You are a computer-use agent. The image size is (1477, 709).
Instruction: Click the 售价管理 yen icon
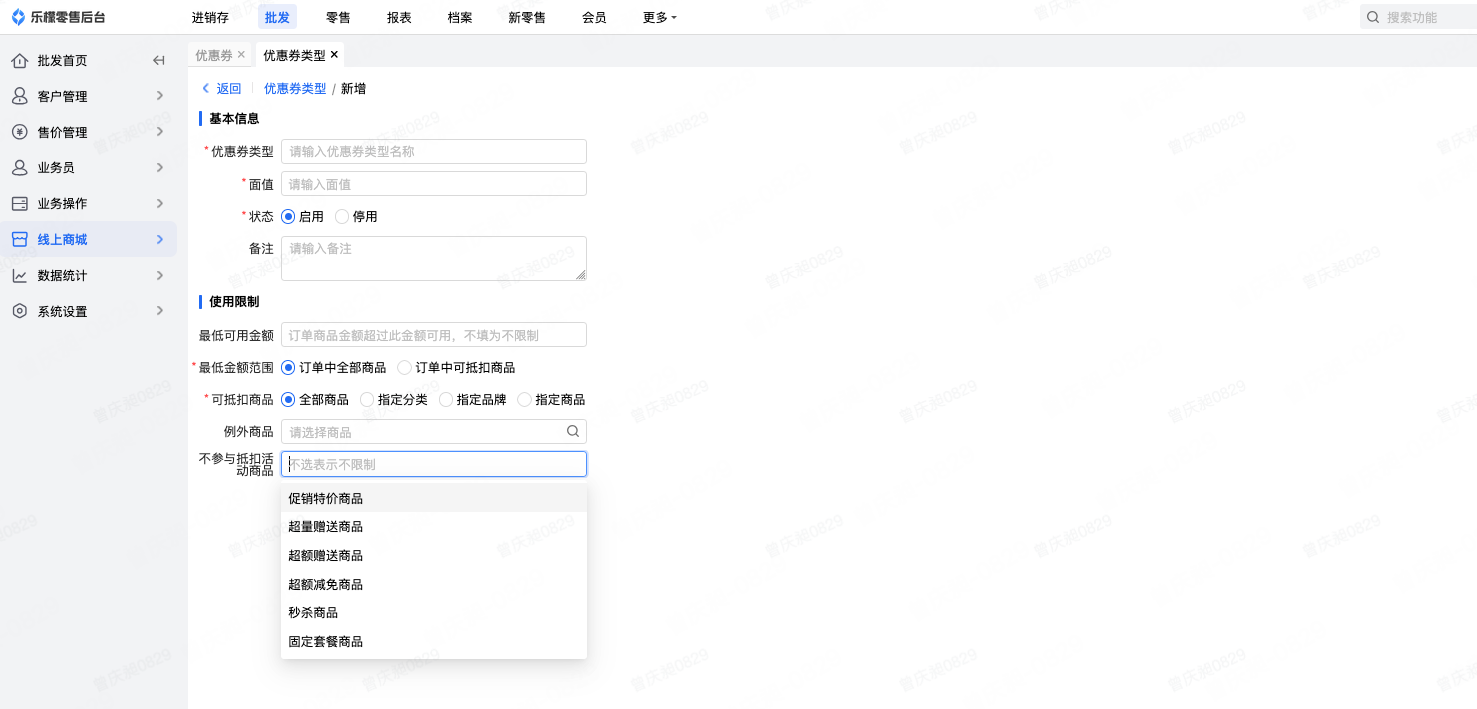tap(19, 132)
